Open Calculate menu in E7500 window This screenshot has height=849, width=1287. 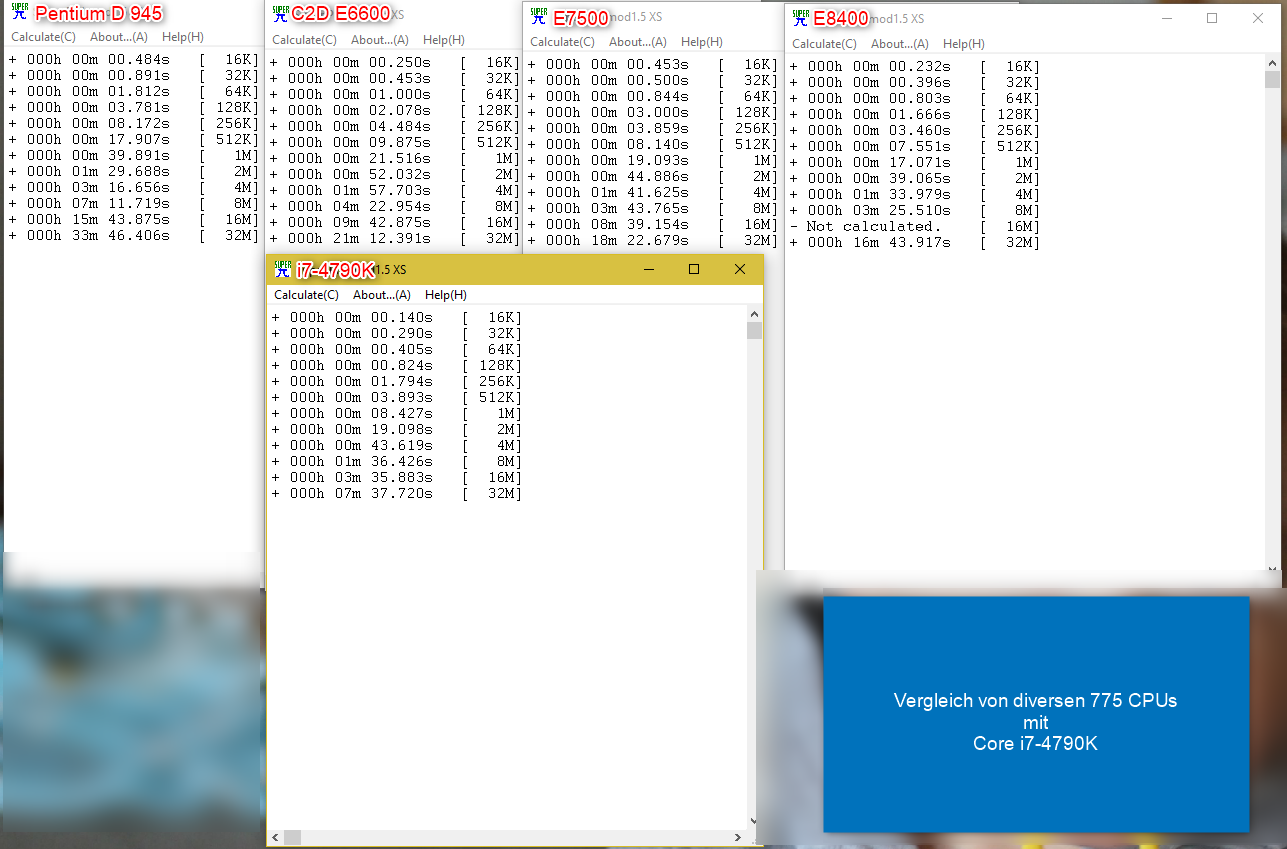pos(562,42)
